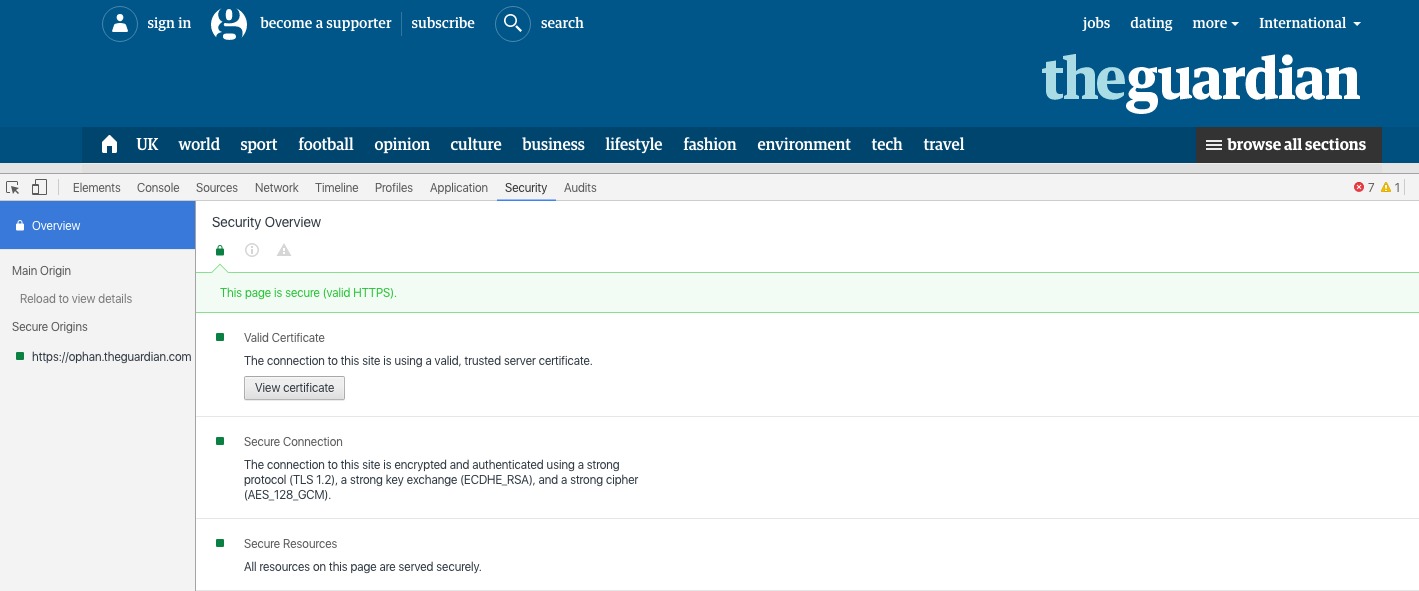The image size is (1419, 591).
Task: Click the lock icon beside Overview
Action: pyautogui.click(x=19, y=226)
